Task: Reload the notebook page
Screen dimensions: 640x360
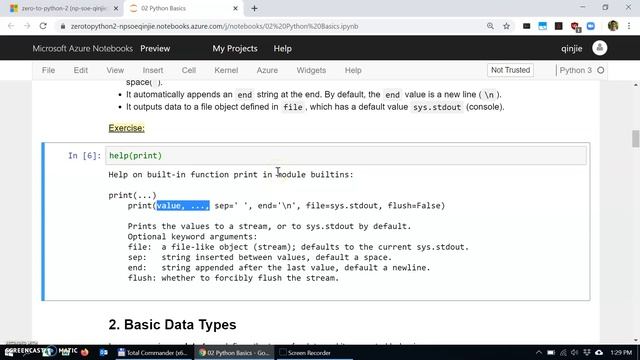Action: coord(43,26)
